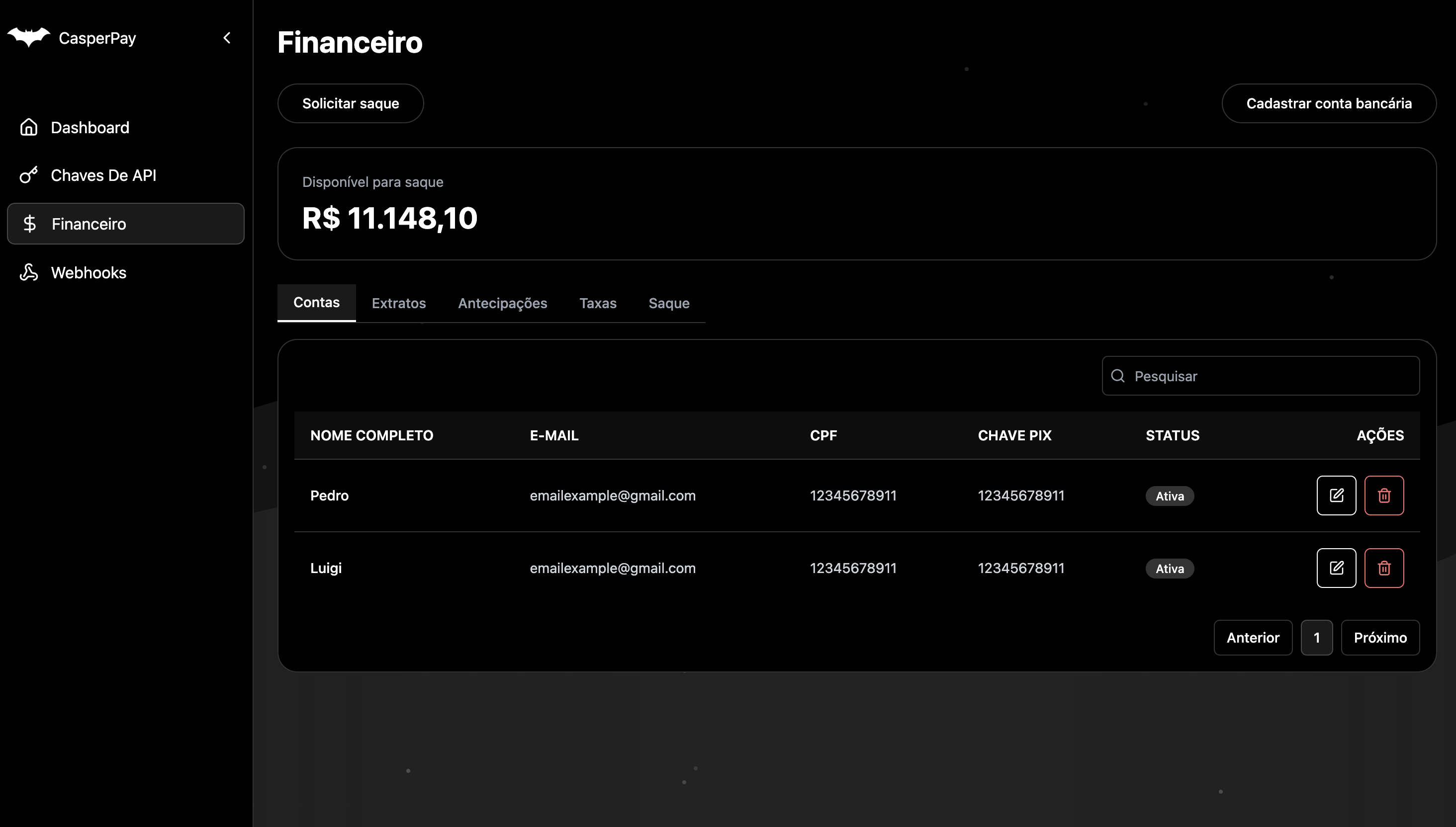Click the name Luigi in table
Image resolution: width=1456 pixels, height=827 pixels.
coord(326,569)
